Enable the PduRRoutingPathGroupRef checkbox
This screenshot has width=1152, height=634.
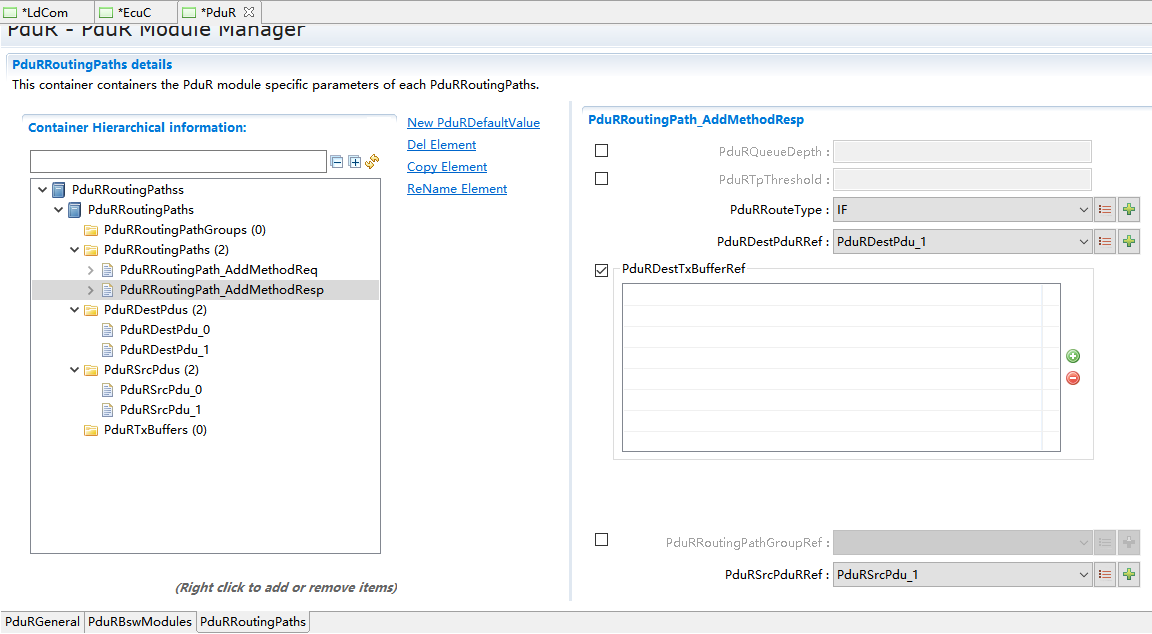click(601, 540)
